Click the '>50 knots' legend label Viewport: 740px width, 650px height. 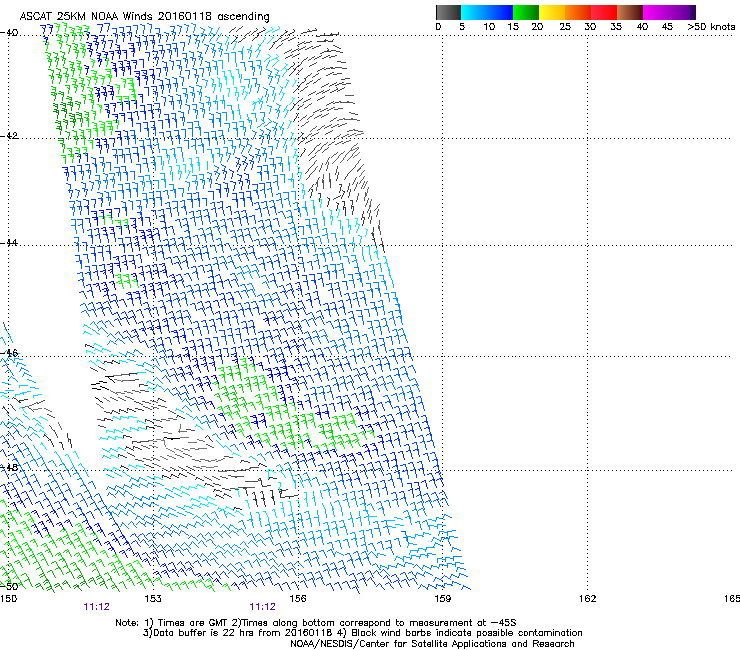pos(712,26)
